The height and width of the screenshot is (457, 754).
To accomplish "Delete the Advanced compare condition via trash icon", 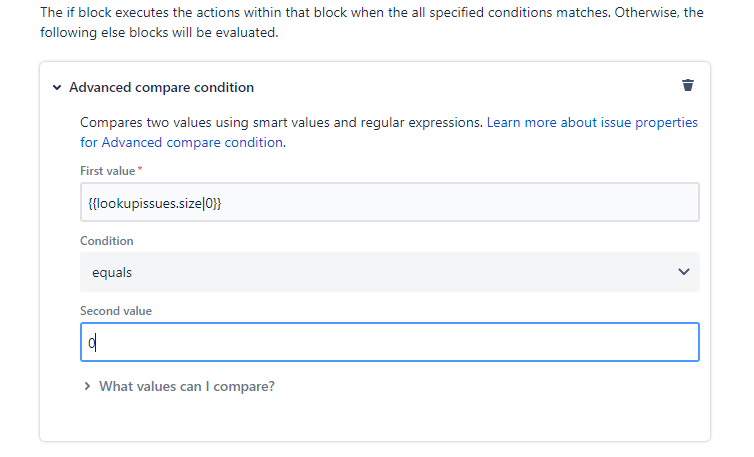I will (x=688, y=86).
